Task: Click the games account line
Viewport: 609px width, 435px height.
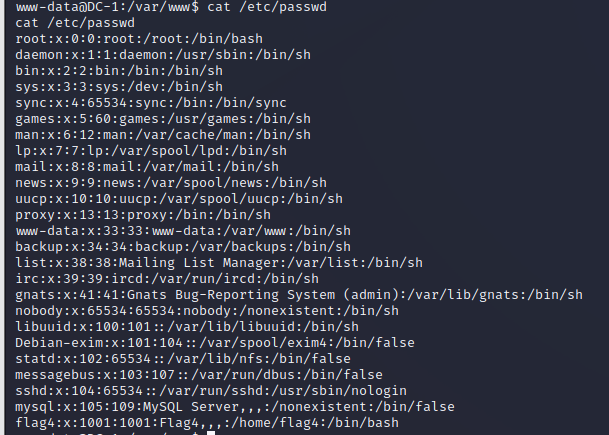Action: coord(163,117)
